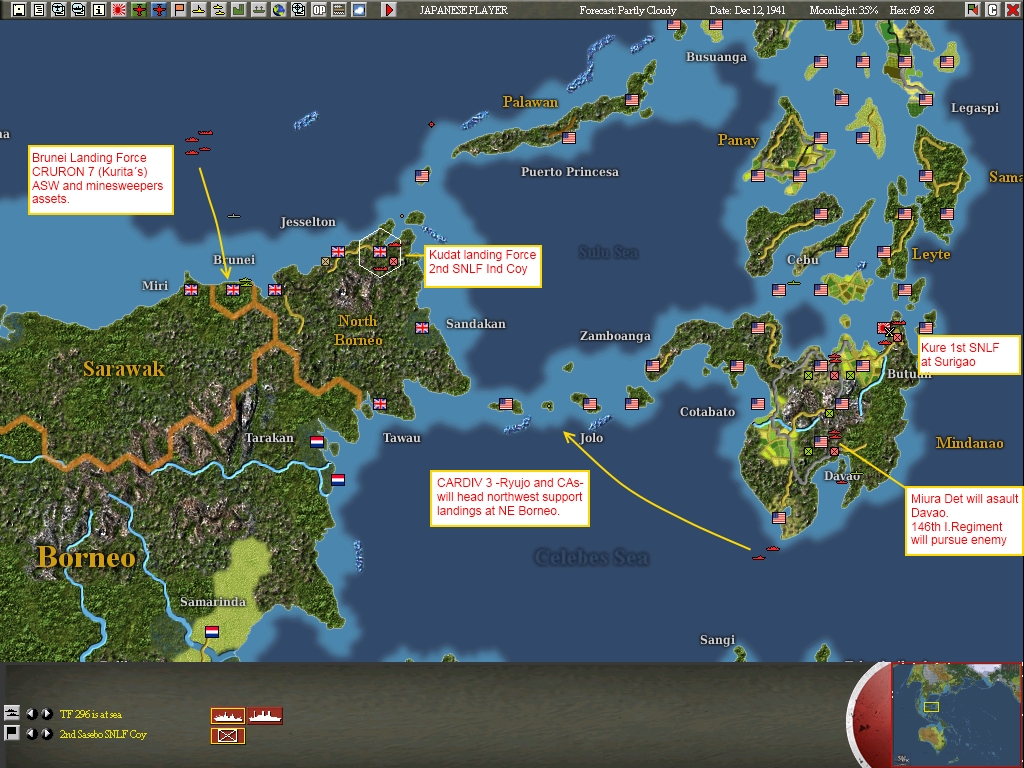Viewport: 1024px width, 768px height.
Task: Close the game with the red X
Action: (1012, 10)
